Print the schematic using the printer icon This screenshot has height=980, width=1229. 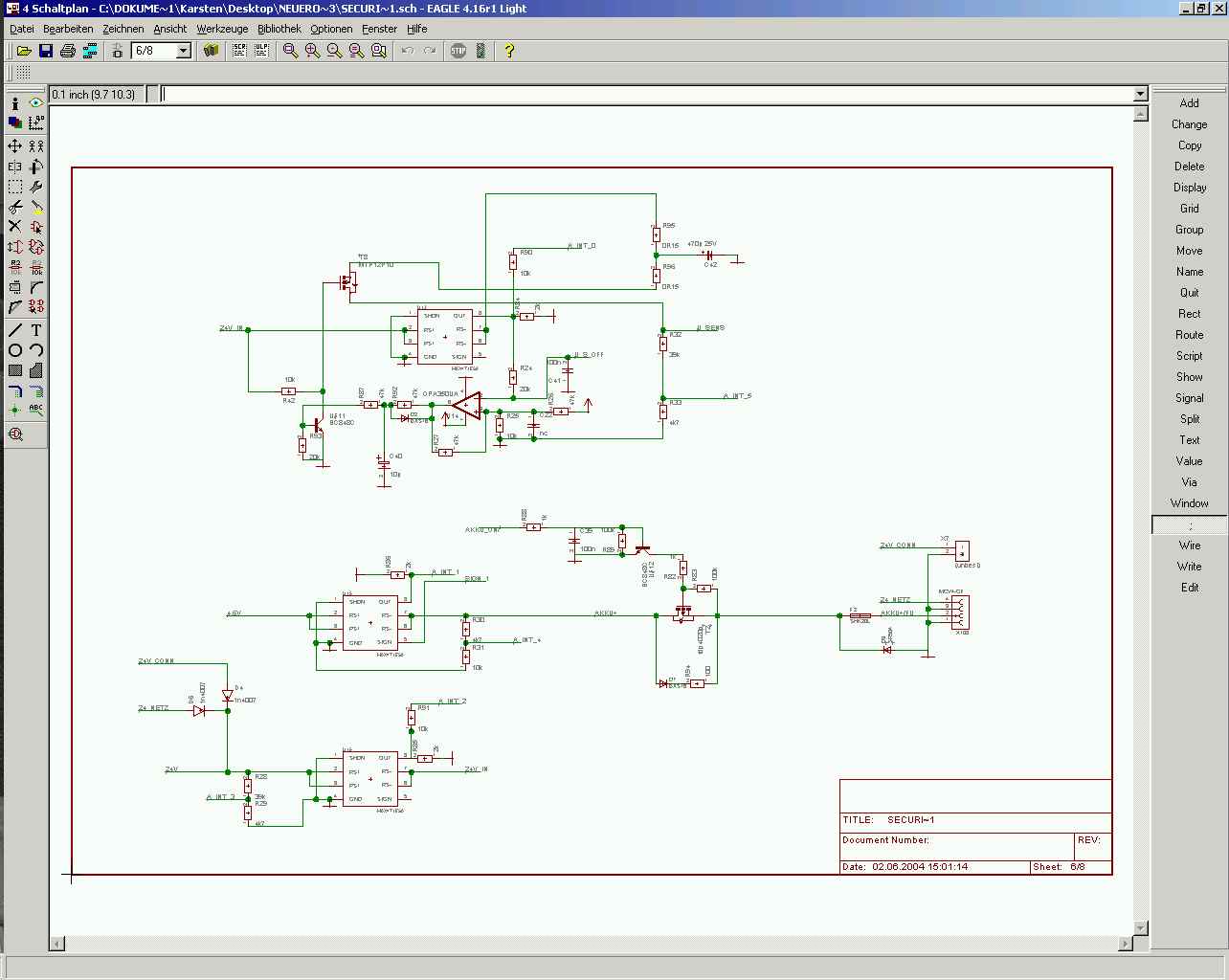[68, 51]
